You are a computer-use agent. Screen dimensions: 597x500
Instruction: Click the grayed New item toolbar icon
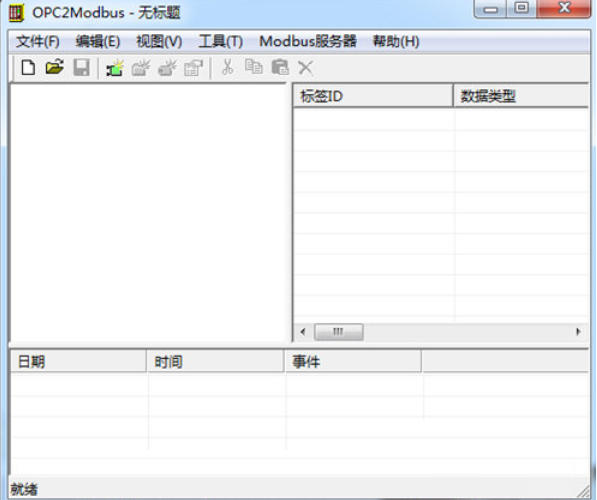167,68
